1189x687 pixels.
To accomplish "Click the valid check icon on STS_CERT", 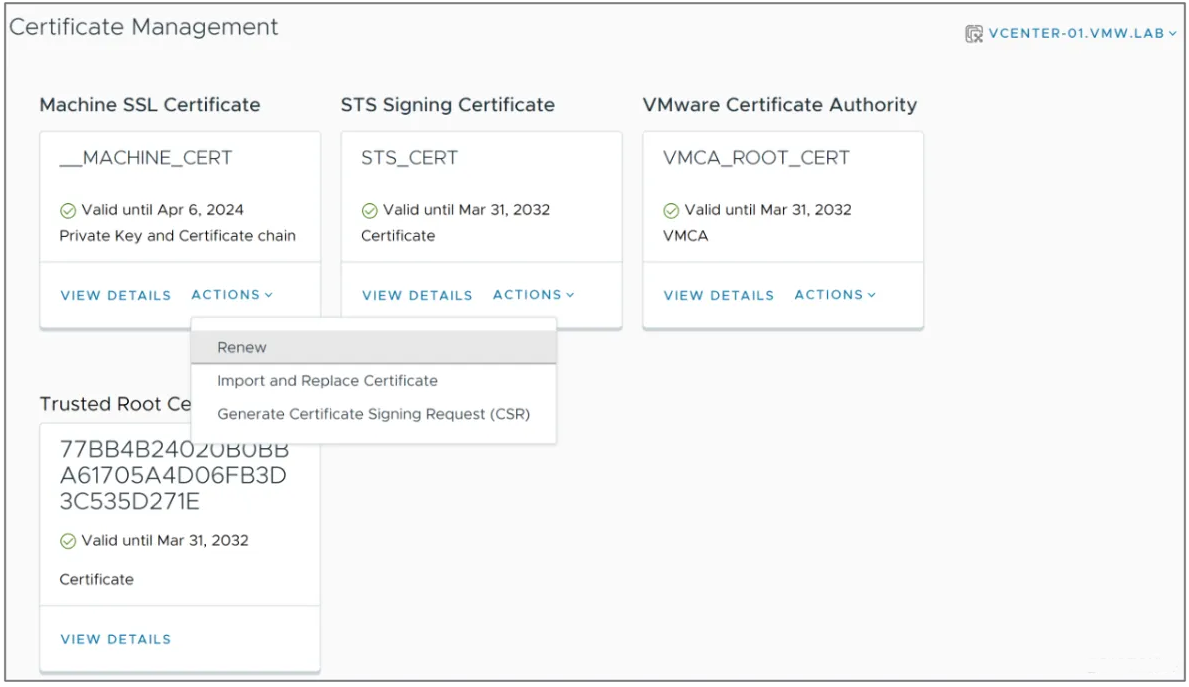I will [x=370, y=211].
